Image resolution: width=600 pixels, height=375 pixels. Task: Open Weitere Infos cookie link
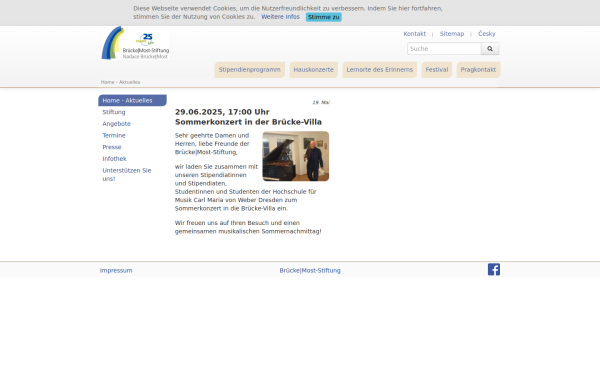[x=280, y=17]
